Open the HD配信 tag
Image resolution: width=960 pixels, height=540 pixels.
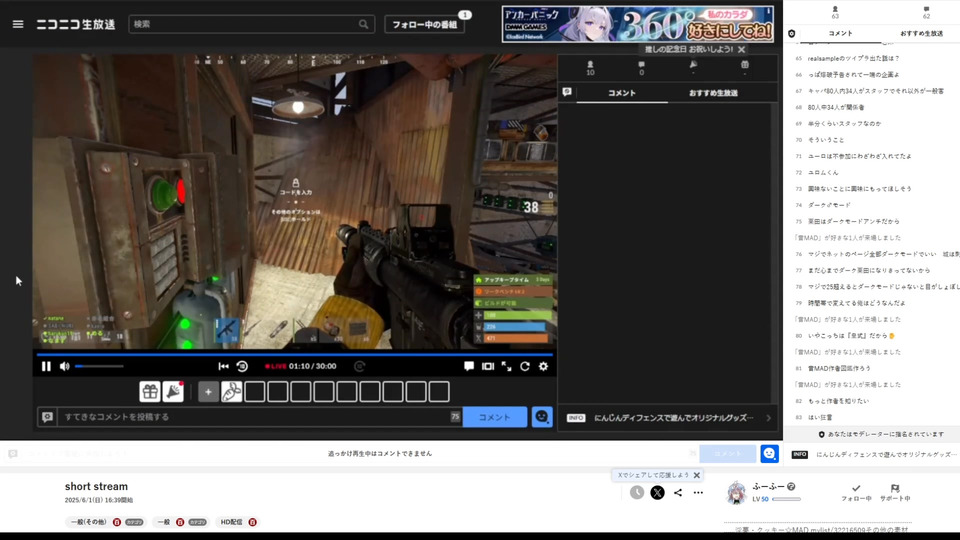click(231, 522)
